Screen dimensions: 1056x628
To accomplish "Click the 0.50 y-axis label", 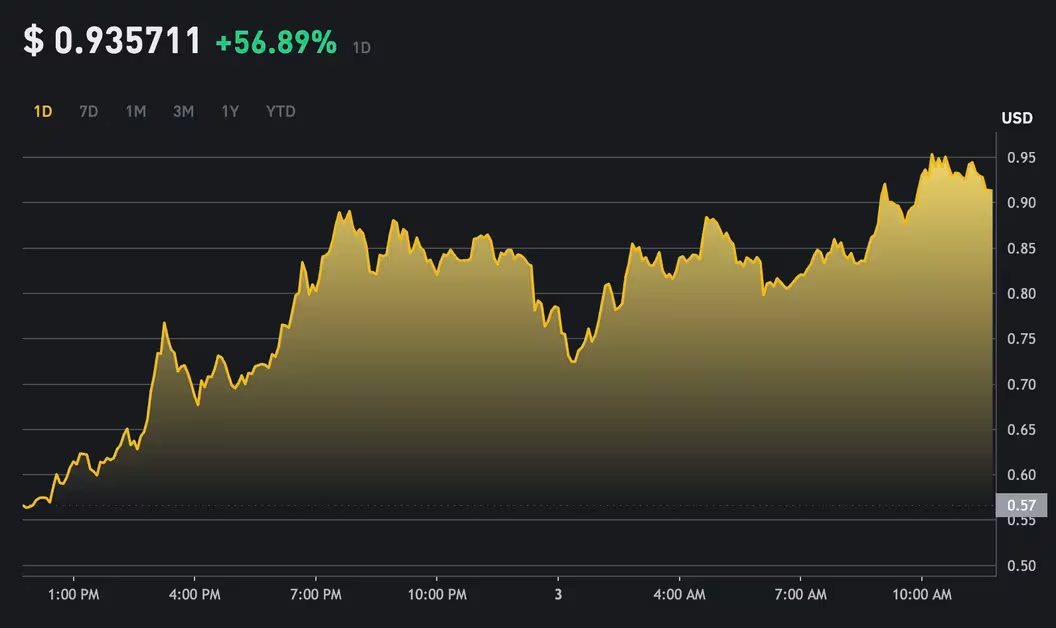I will 1021,566.
